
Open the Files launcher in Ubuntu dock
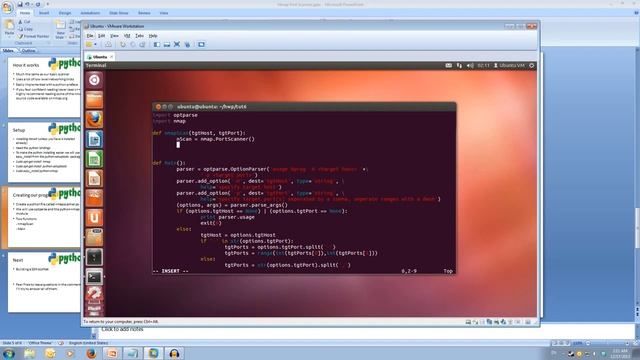pyautogui.click(x=94, y=100)
